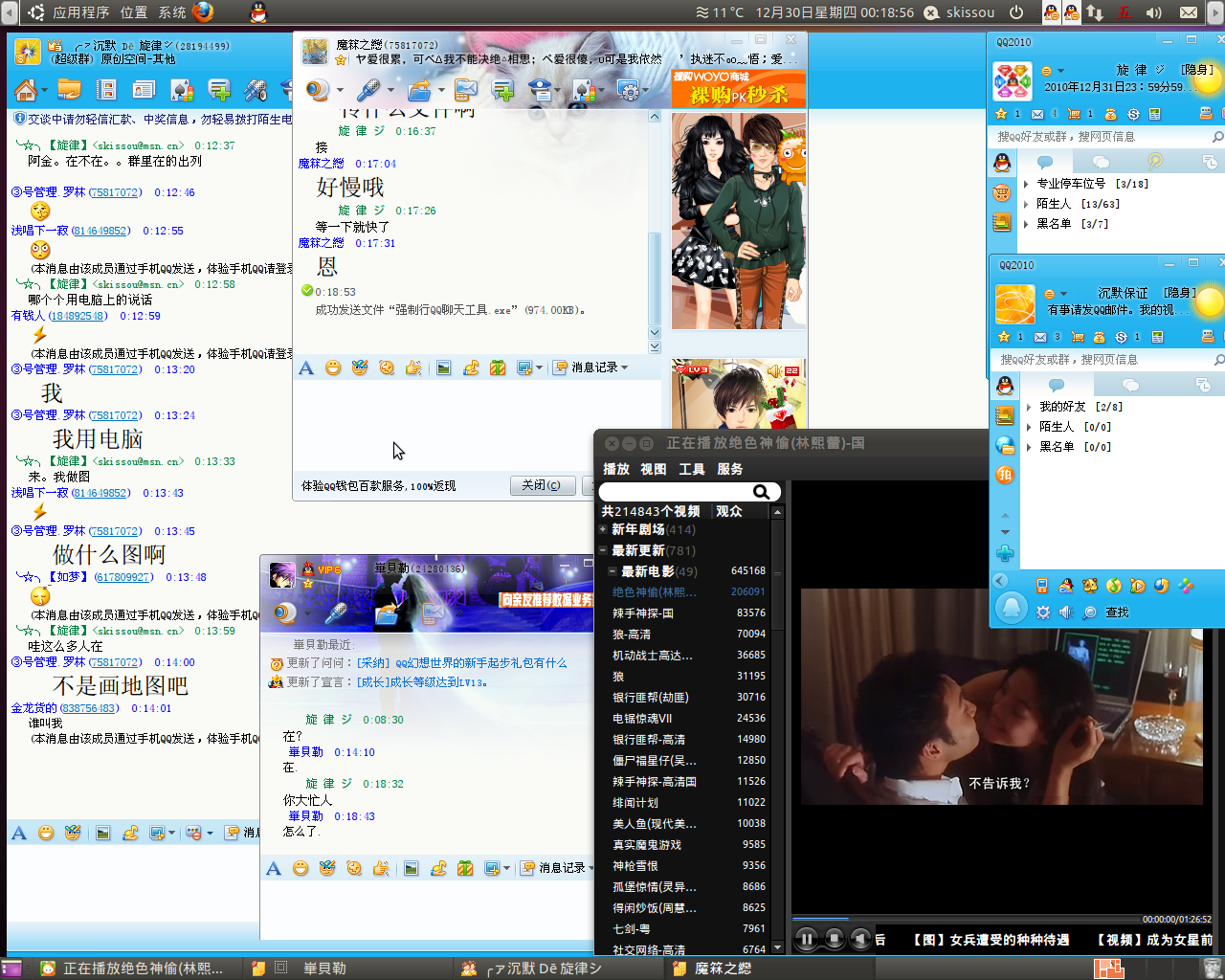Click the power icon in top panel

point(1016,12)
